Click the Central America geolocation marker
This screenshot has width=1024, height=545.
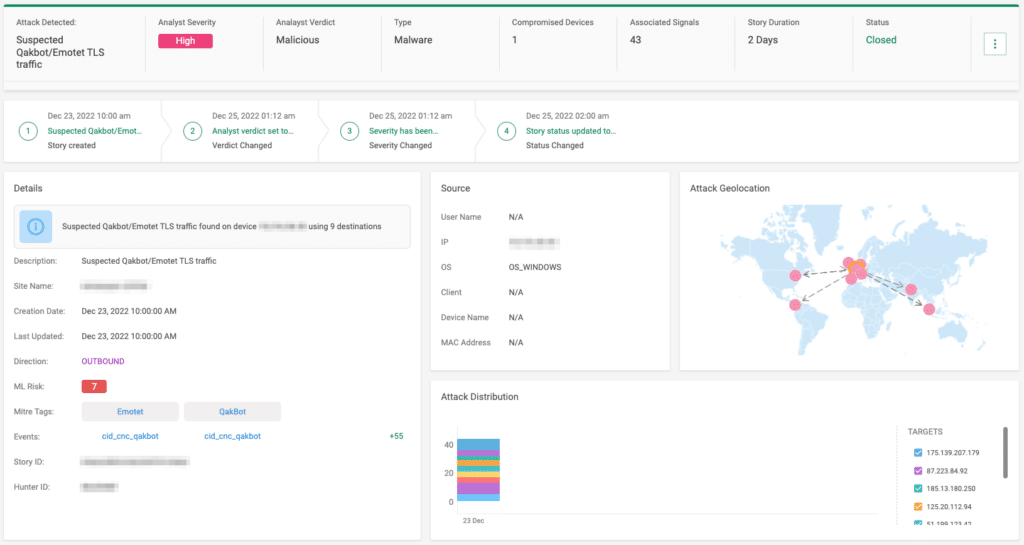coord(795,305)
